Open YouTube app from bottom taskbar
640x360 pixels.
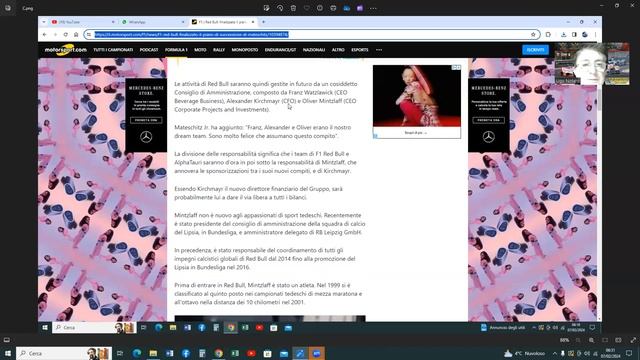(x=251, y=353)
